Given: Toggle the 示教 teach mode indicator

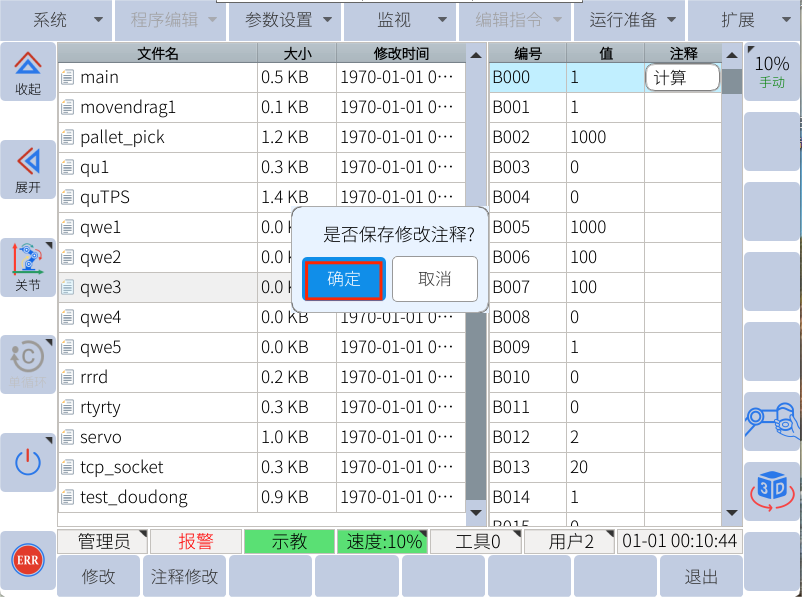Looking at the screenshot, I should (289, 541).
